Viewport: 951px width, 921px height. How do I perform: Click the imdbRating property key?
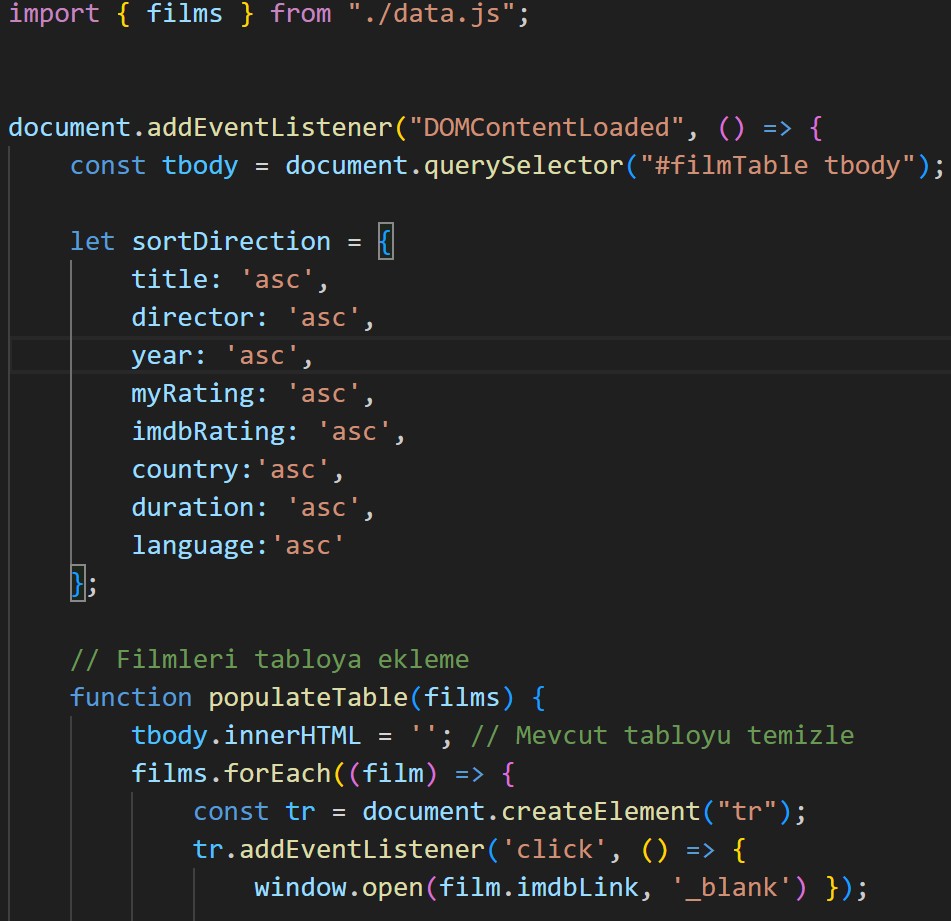(206, 431)
